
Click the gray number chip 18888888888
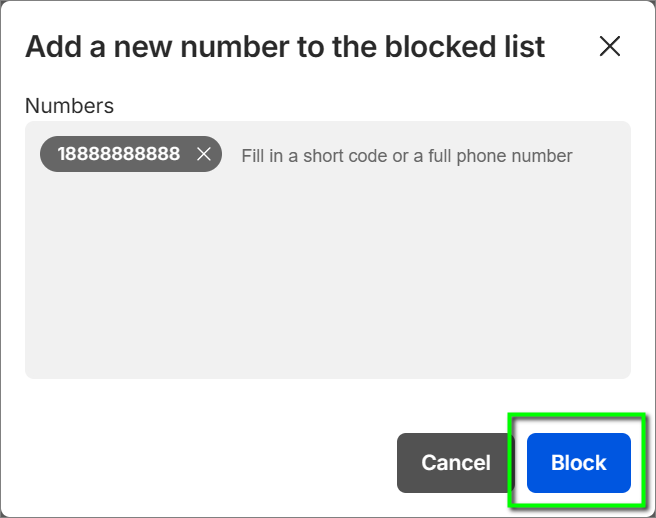click(119, 154)
